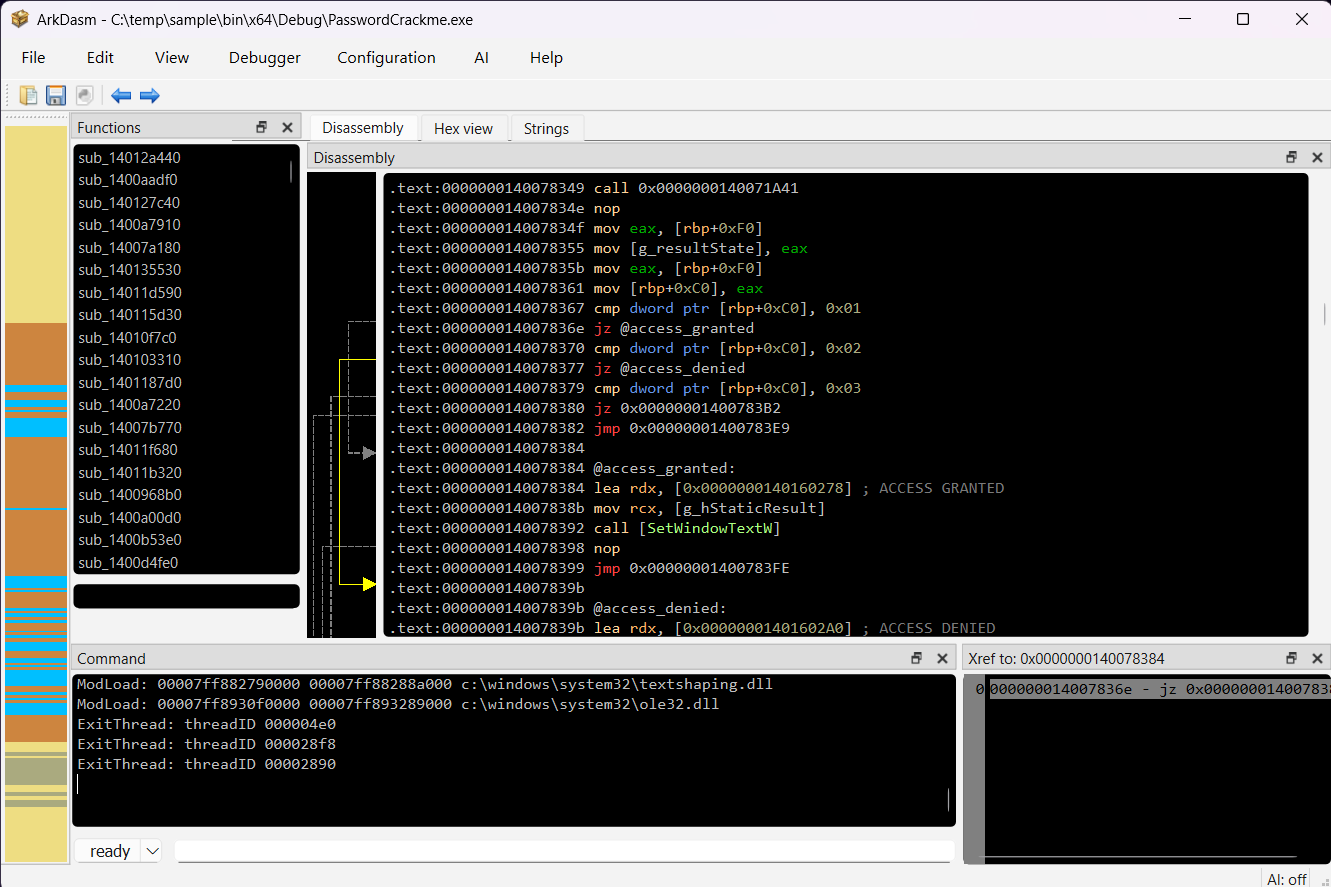Click the ArkDasm app icon in title bar
The image size is (1331, 887).
19,19
